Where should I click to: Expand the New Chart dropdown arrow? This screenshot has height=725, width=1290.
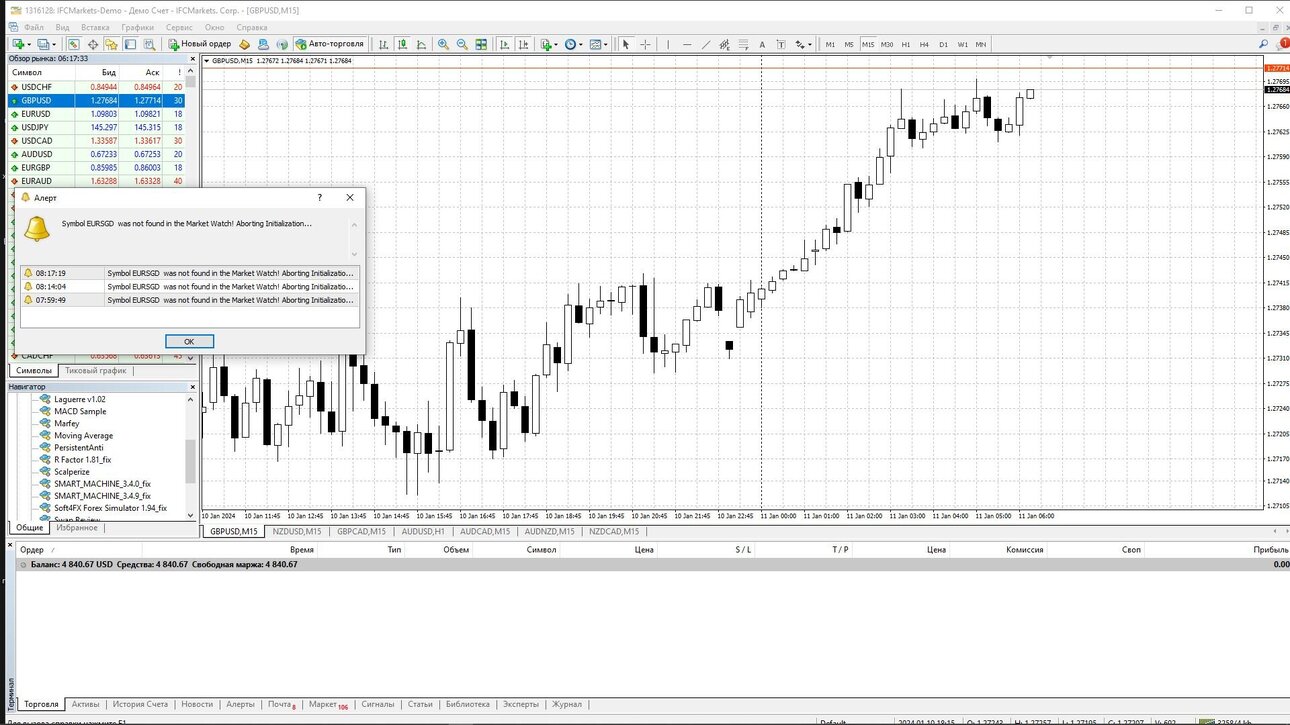pyautogui.click(x=29, y=44)
